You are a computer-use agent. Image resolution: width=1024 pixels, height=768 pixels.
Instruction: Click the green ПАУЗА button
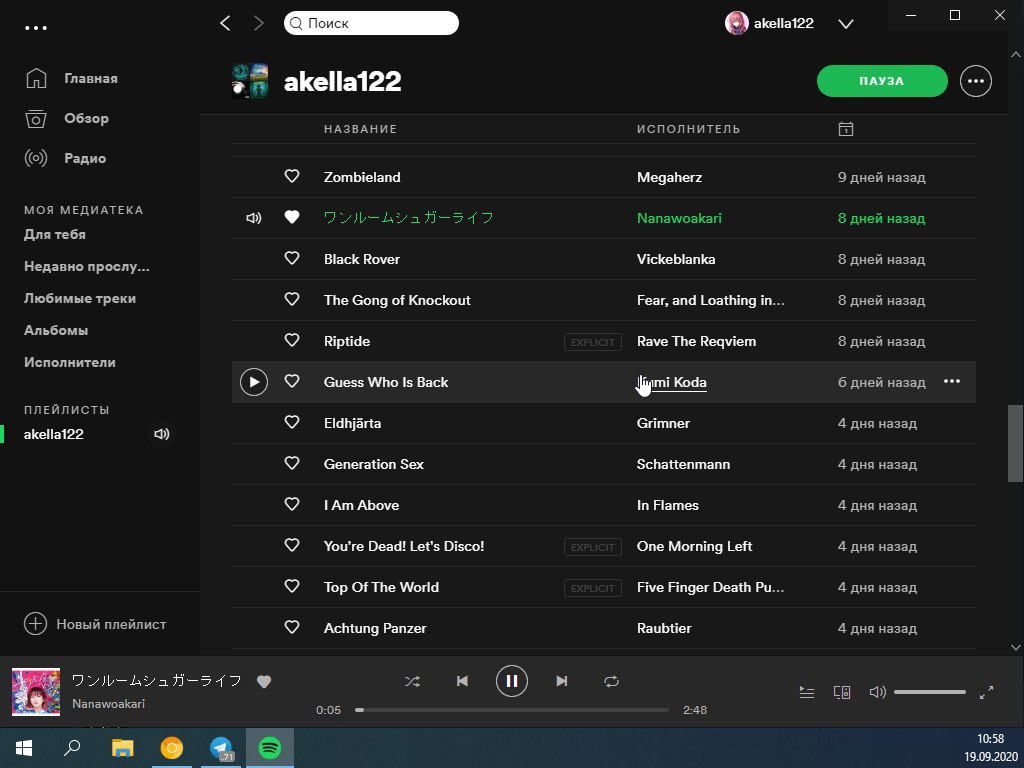coord(882,81)
